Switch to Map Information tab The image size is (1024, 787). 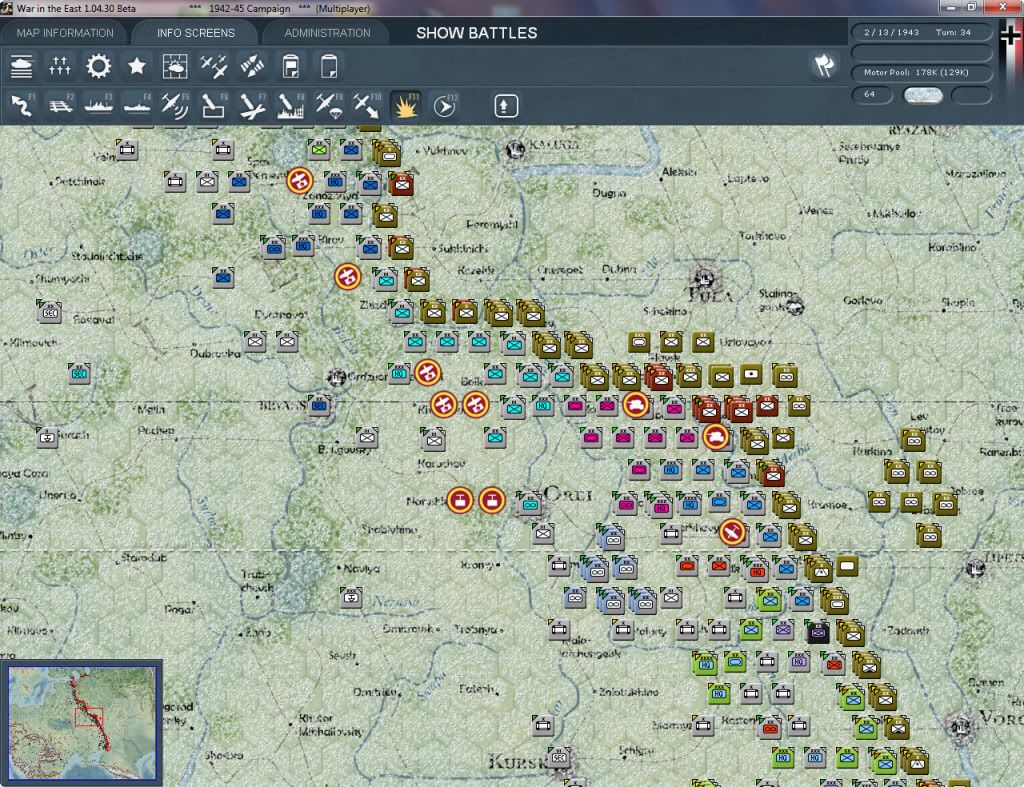(65, 33)
